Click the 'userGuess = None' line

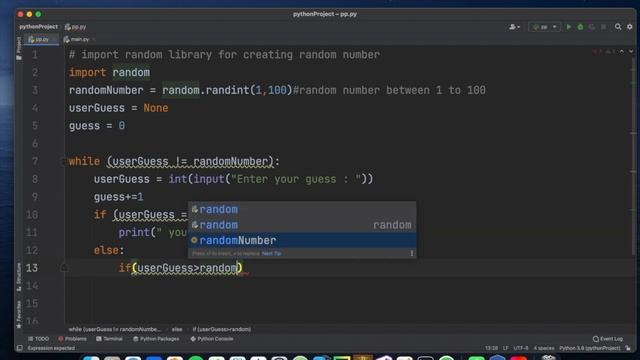118,108
